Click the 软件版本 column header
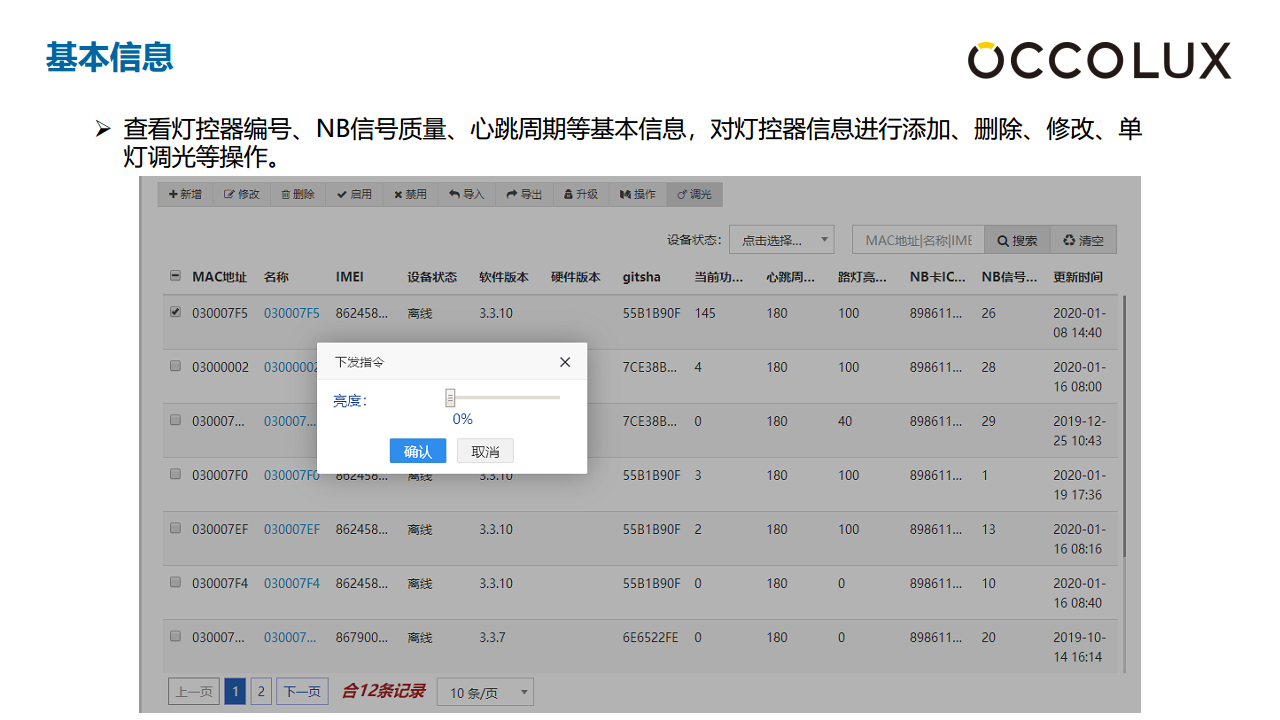The height and width of the screenshot is (720, 1280). coord(504,277)
